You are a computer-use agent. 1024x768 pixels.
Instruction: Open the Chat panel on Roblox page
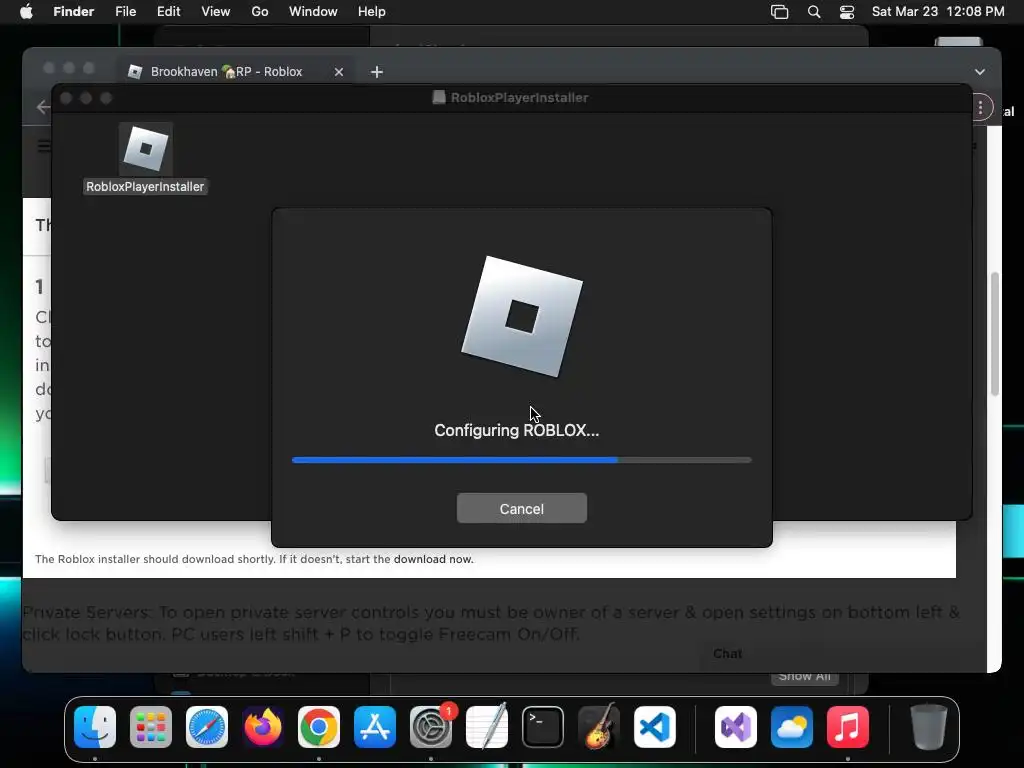click(x=727, y=653)
